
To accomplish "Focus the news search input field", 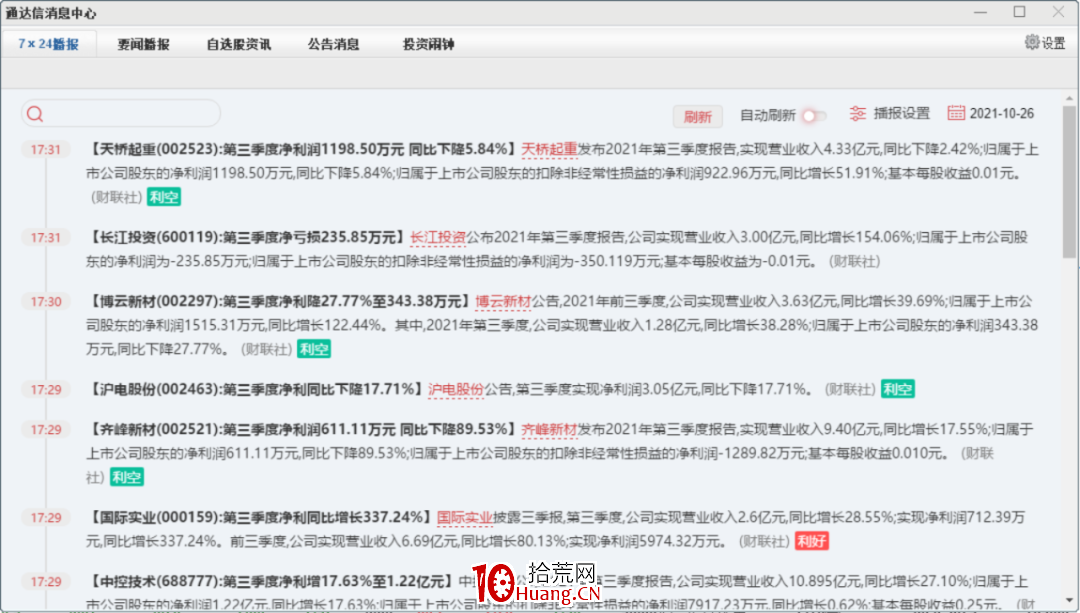I will point(121,114).
